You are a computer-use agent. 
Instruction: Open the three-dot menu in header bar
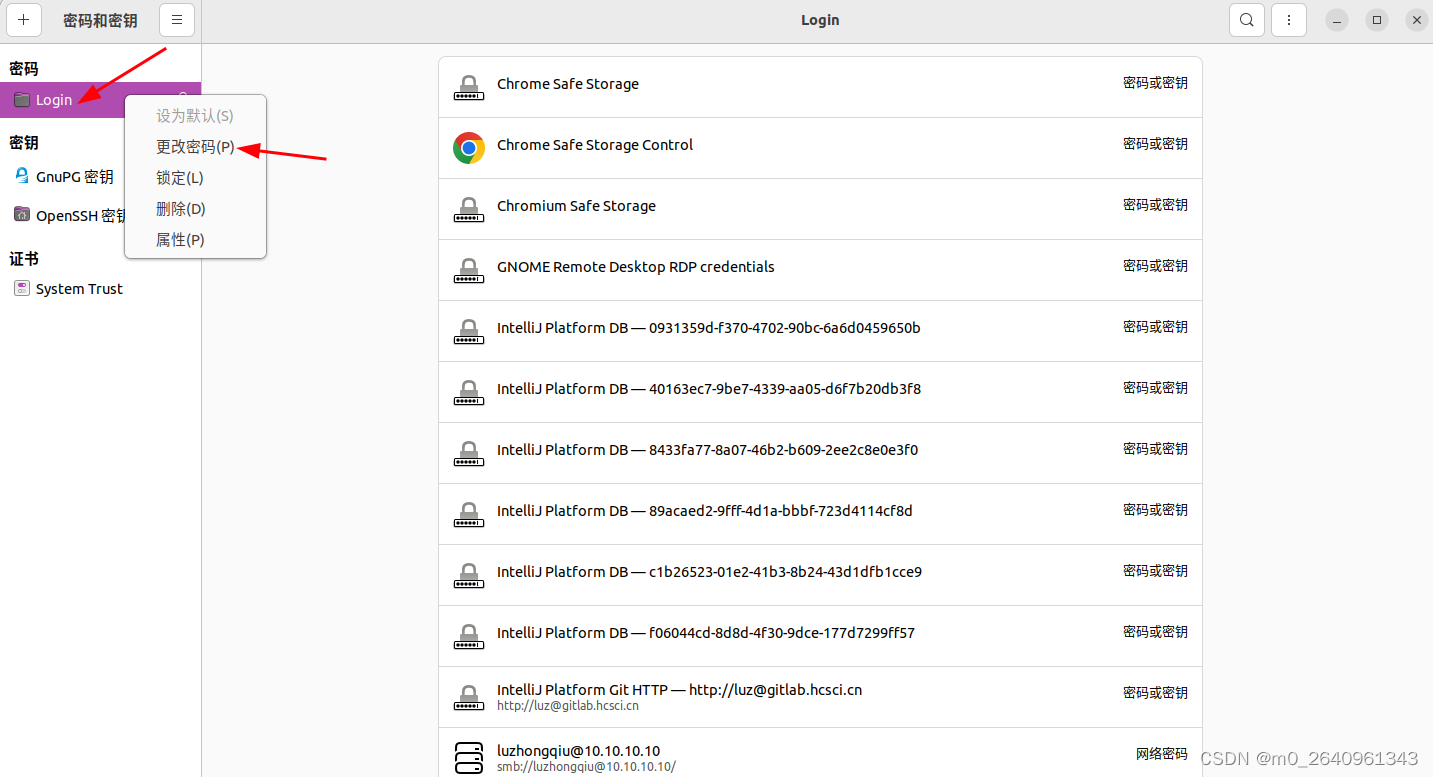1289,20
